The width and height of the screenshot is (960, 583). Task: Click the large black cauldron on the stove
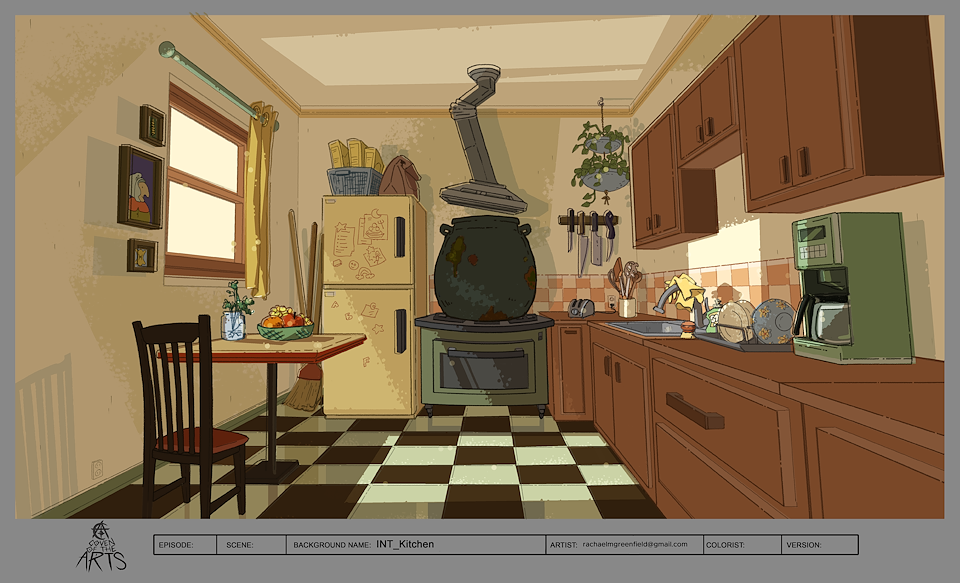pos(485,268)
